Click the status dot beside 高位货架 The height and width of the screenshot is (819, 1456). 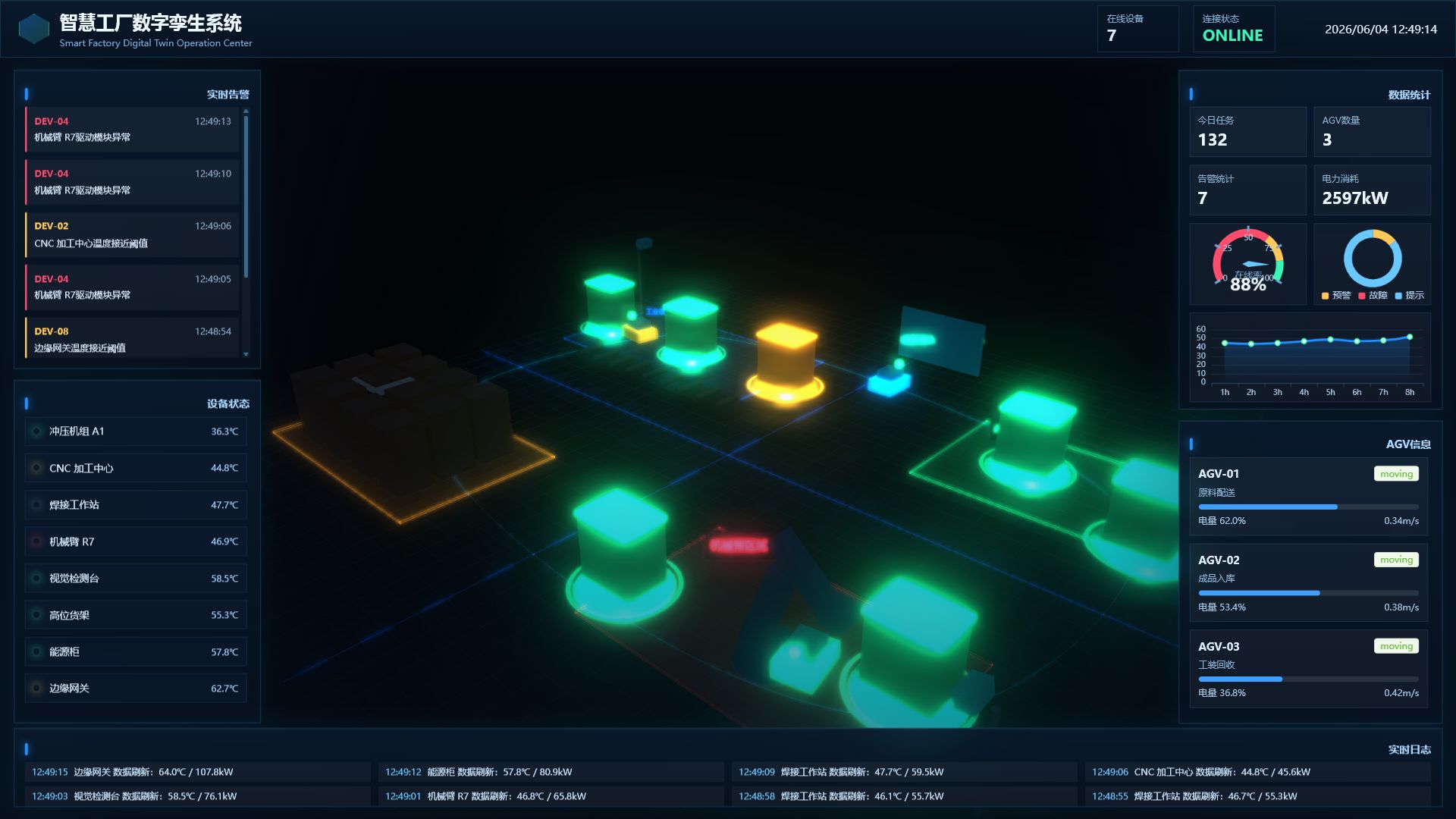pyautogui.click(x=36, y=615)
